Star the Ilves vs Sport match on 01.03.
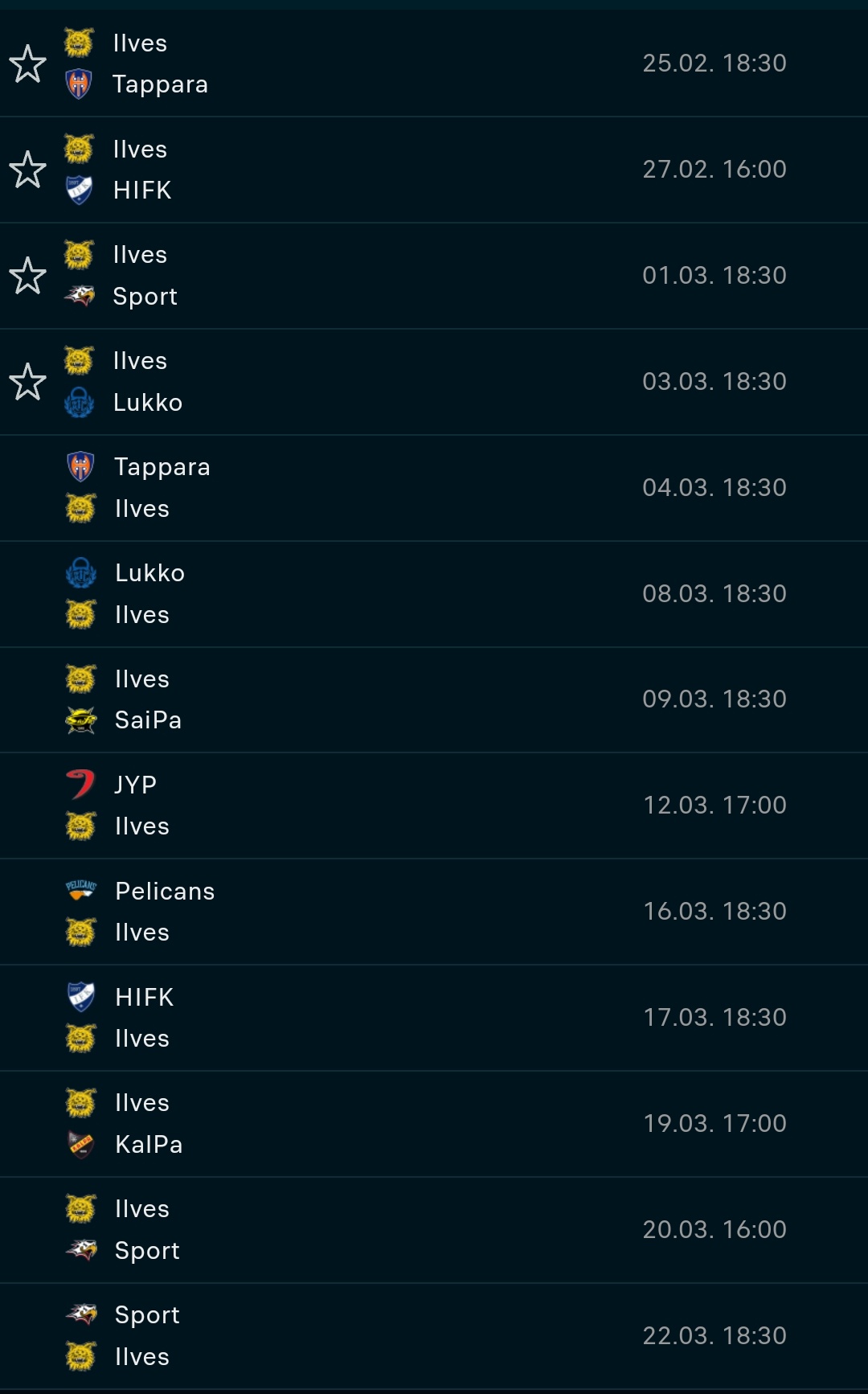This screenshot has height=1394, width=868. coord(28,276)
